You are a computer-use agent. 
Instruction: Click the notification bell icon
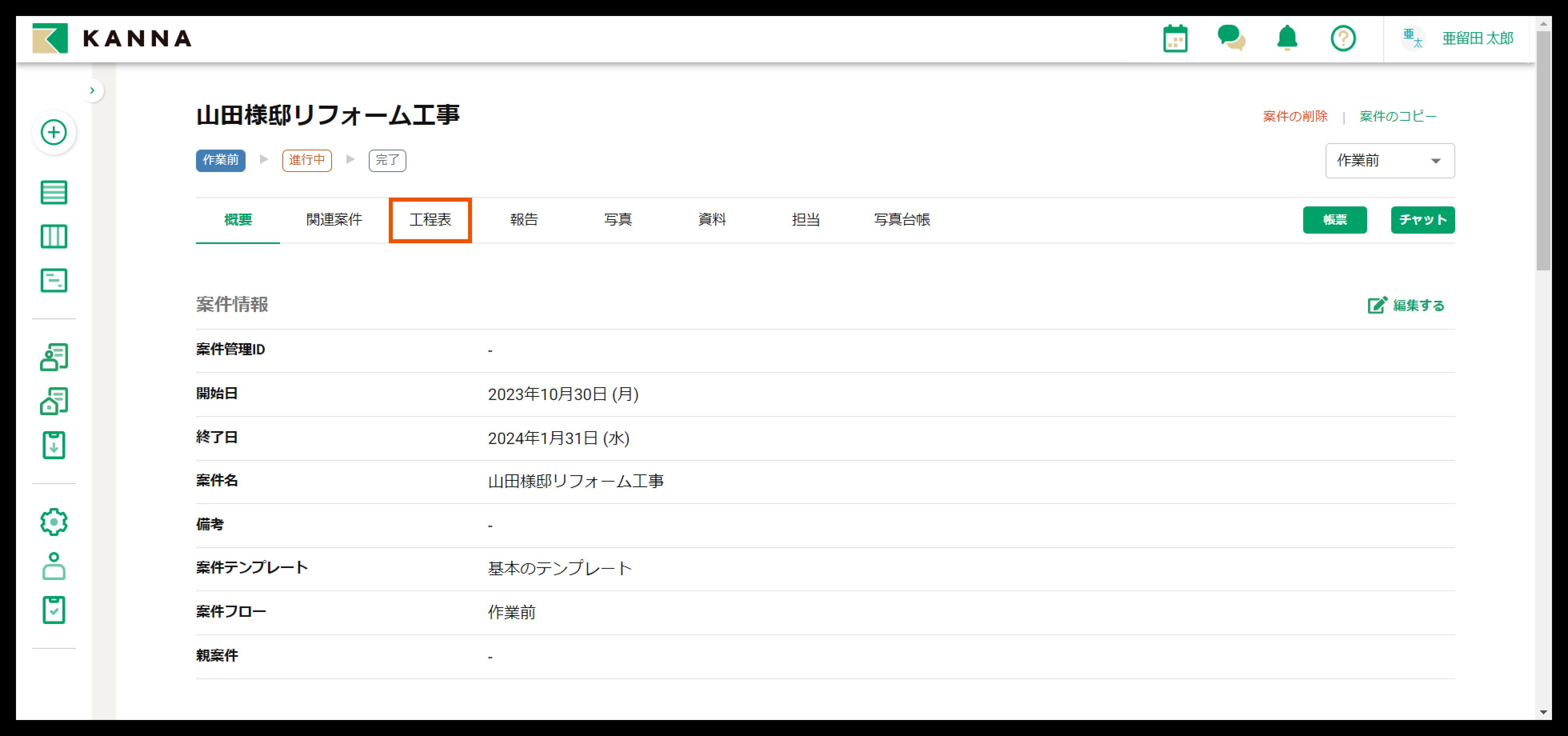point(1287,38)
